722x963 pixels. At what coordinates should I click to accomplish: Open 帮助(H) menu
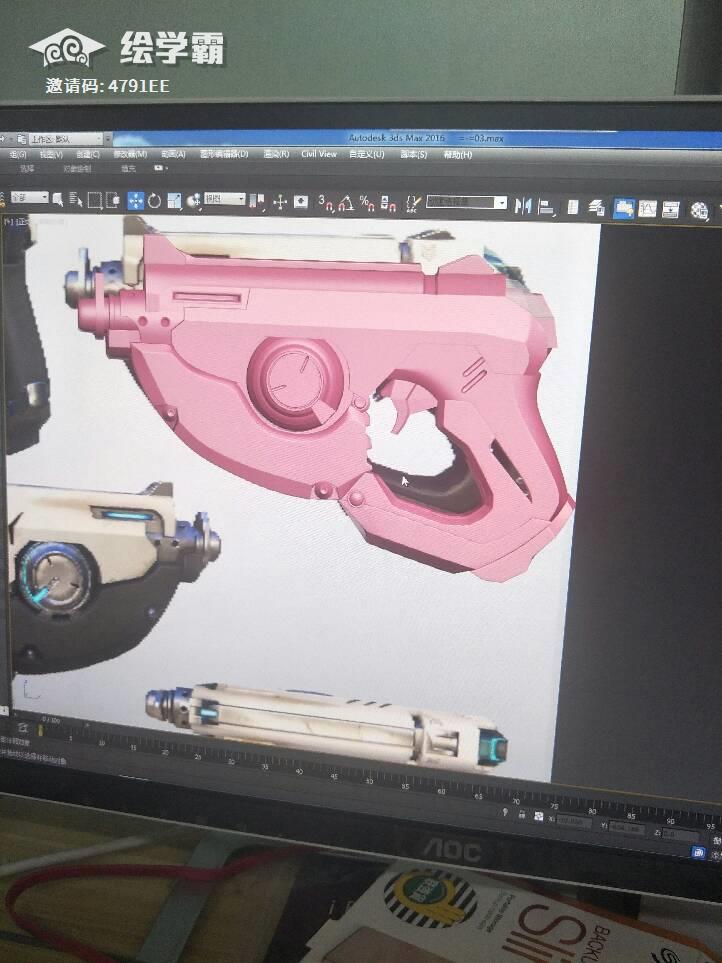(457, 155)
